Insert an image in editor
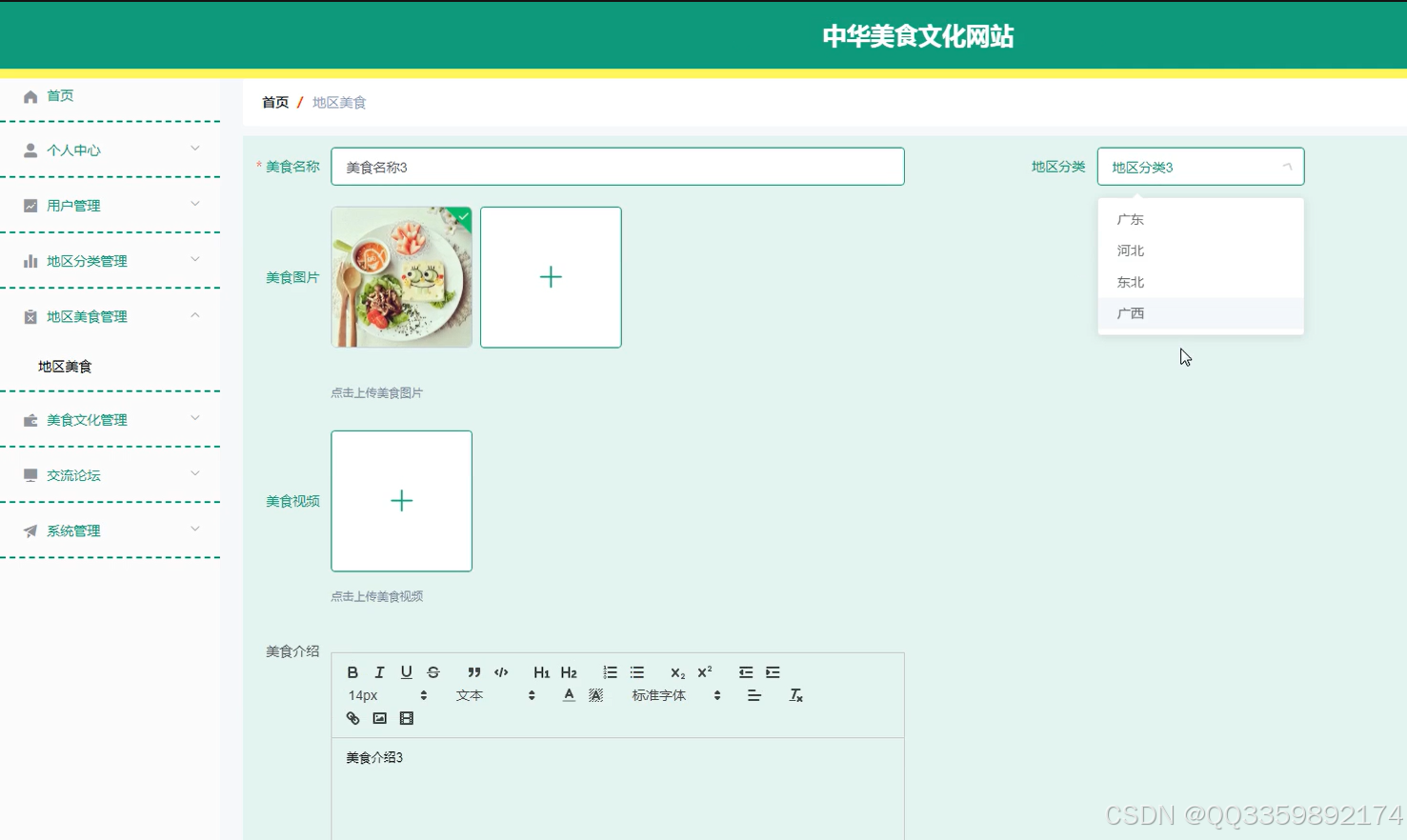The image size is (1407, 840). coord(379,718)
